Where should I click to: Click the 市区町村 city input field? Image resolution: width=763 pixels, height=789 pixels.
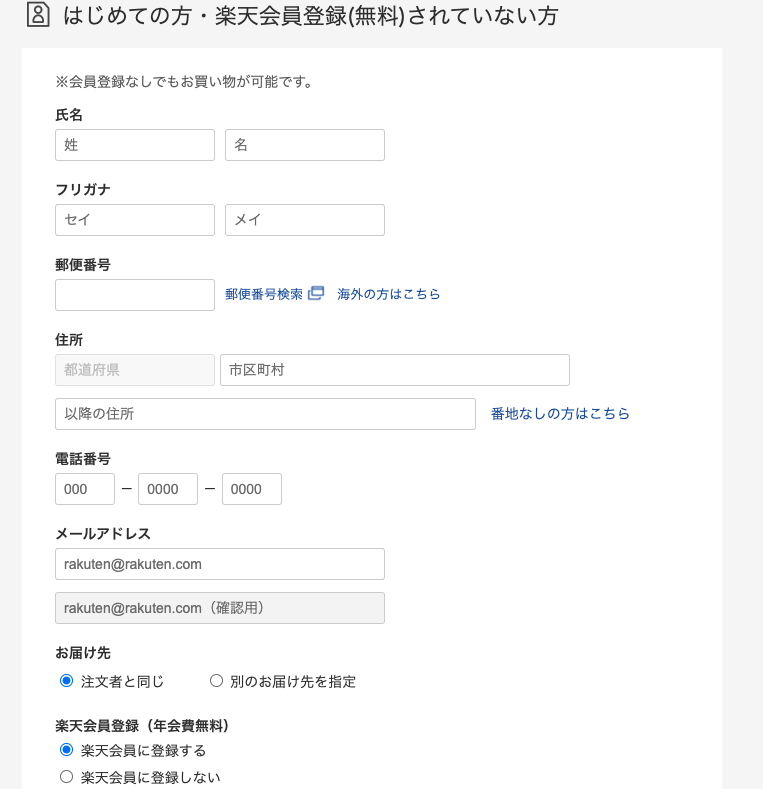395,370
